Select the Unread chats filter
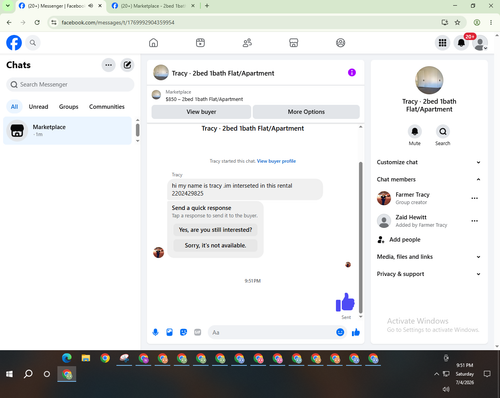Viewport: 500px width, 398px height. [x=38, y=107]
